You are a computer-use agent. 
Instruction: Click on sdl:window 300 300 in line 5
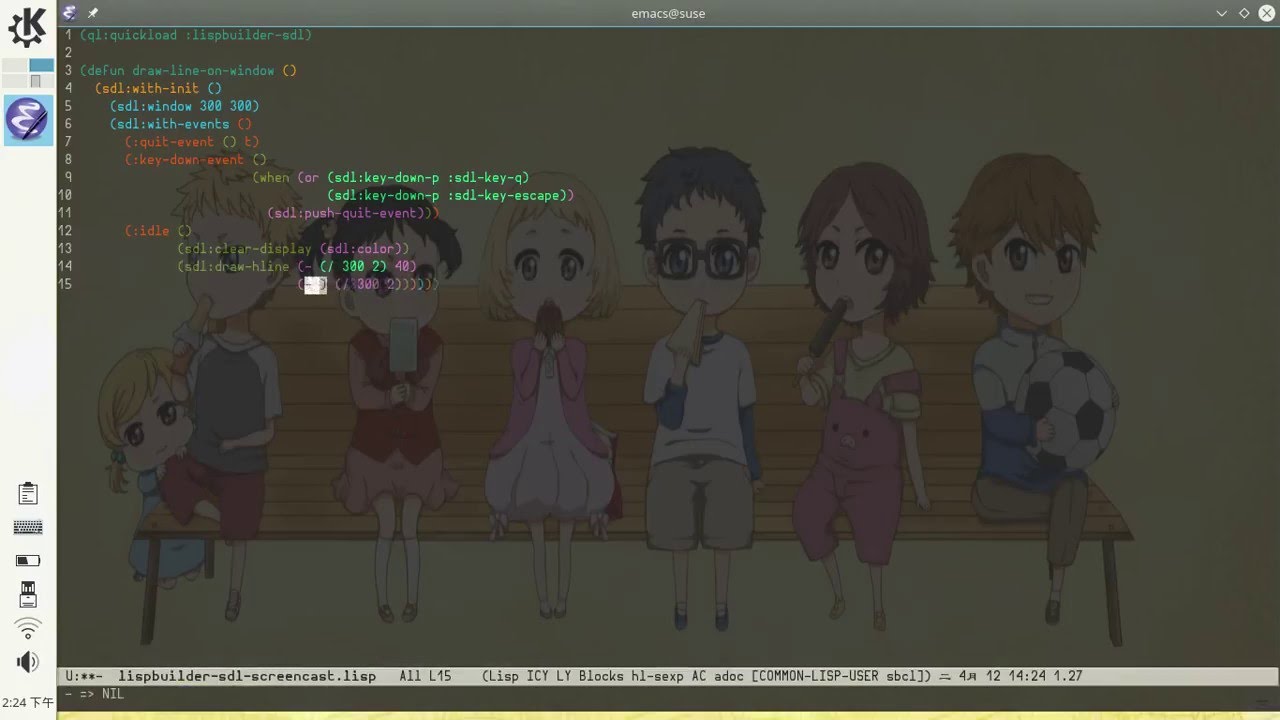tap(184, 106)
